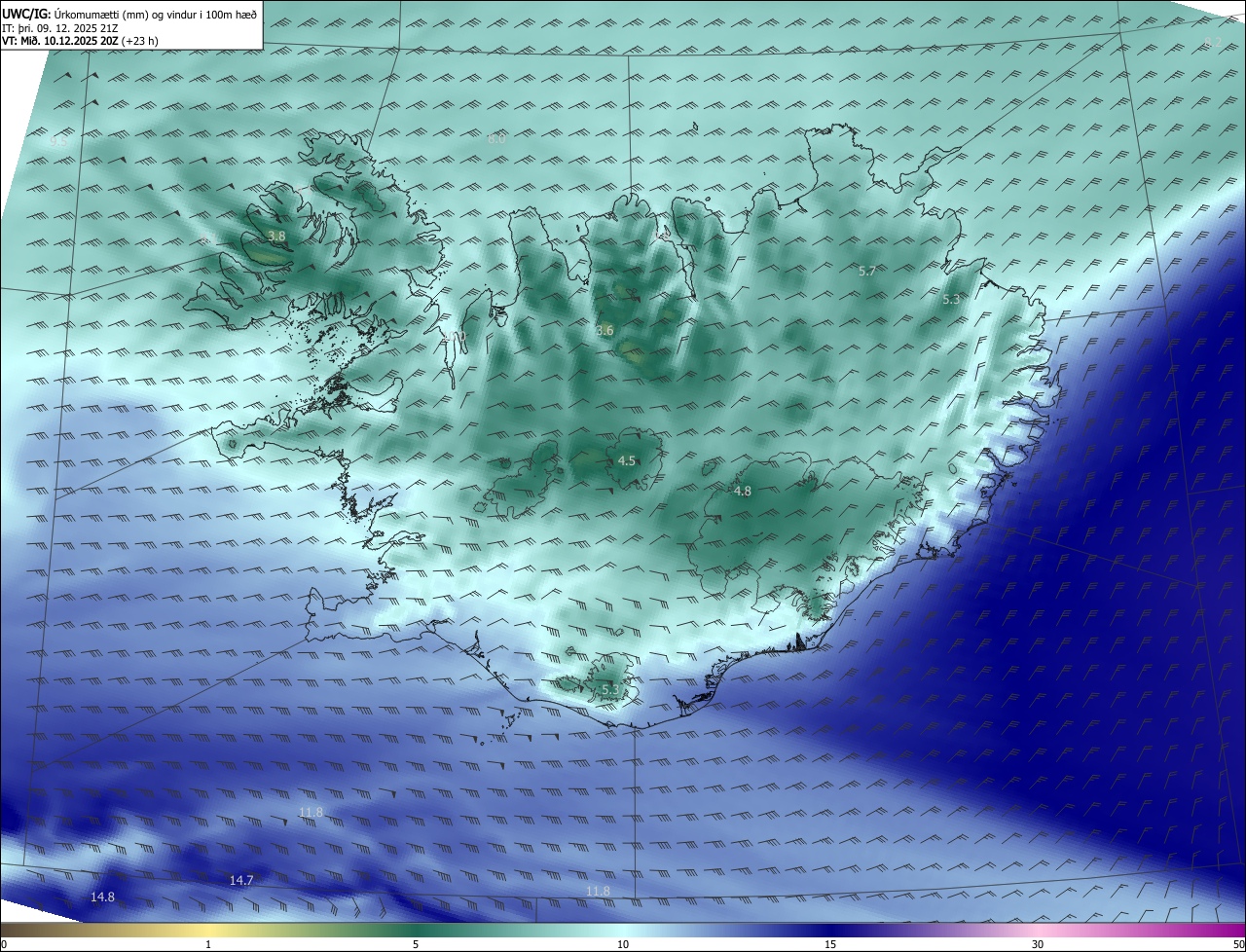The image size is (1246, 952).
Task: Click the 3.8 value label on the map
Action: (x=277, y=237)
